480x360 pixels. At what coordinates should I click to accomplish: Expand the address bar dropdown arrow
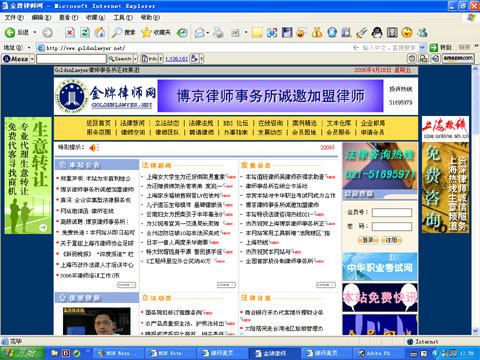[x=422, y=48]
